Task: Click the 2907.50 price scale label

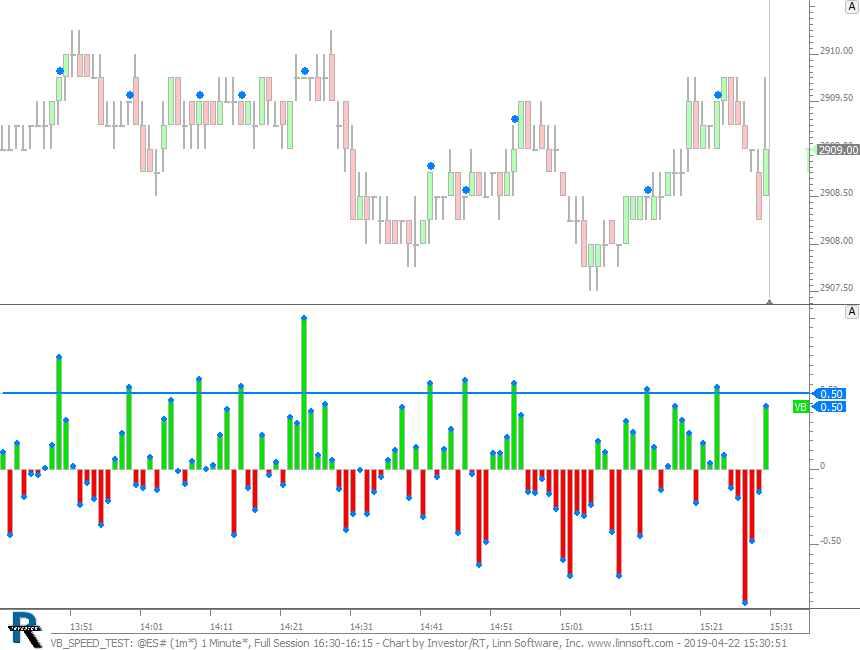Action: pyautogui.click(x=836, y=288)
